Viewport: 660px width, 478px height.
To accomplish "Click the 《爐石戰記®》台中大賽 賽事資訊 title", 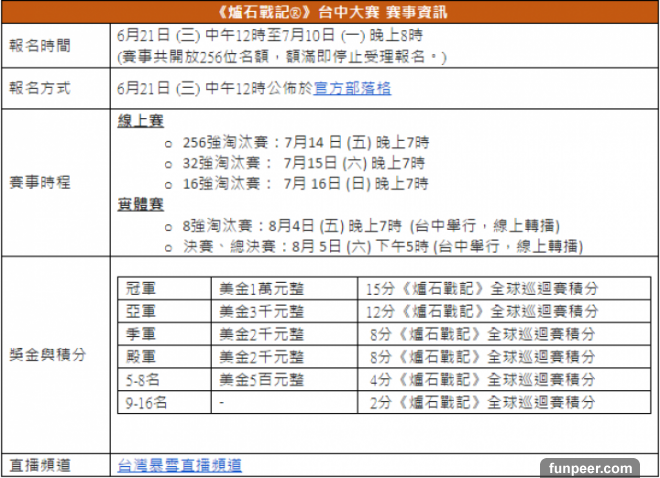I will (330, 11).
